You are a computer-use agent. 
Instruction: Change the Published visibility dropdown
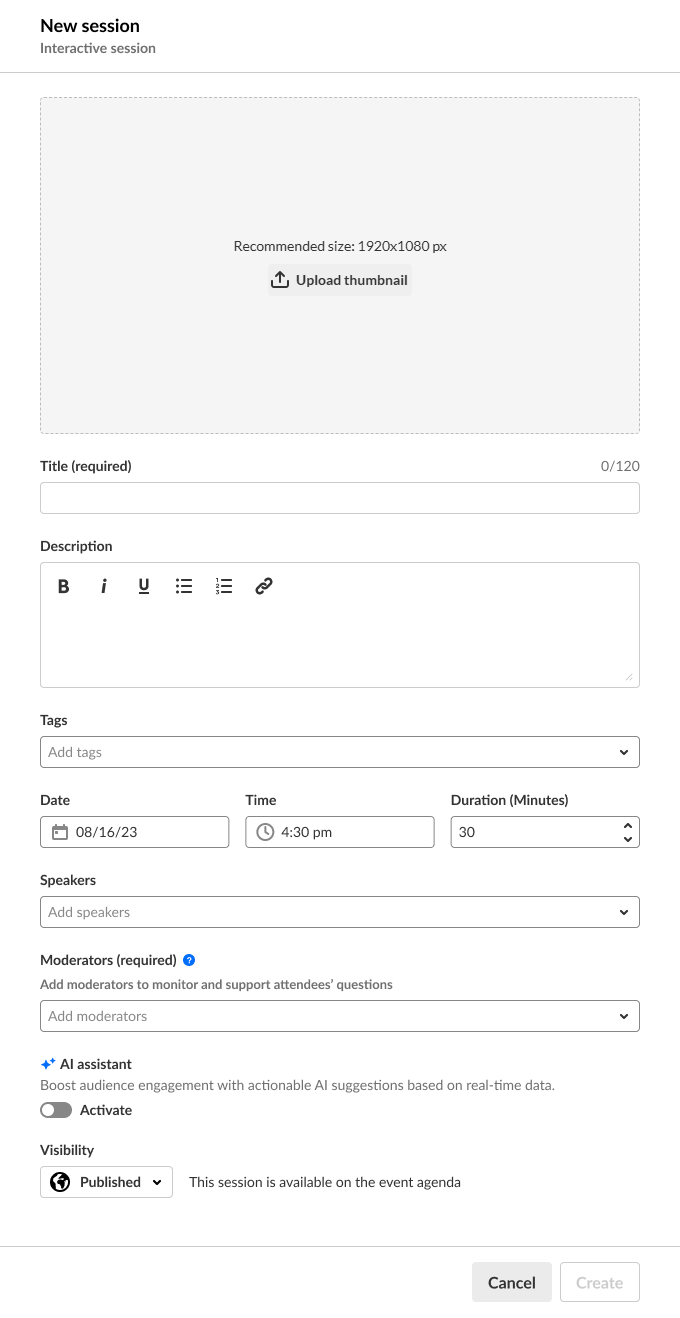click(x=107, y=1182)
